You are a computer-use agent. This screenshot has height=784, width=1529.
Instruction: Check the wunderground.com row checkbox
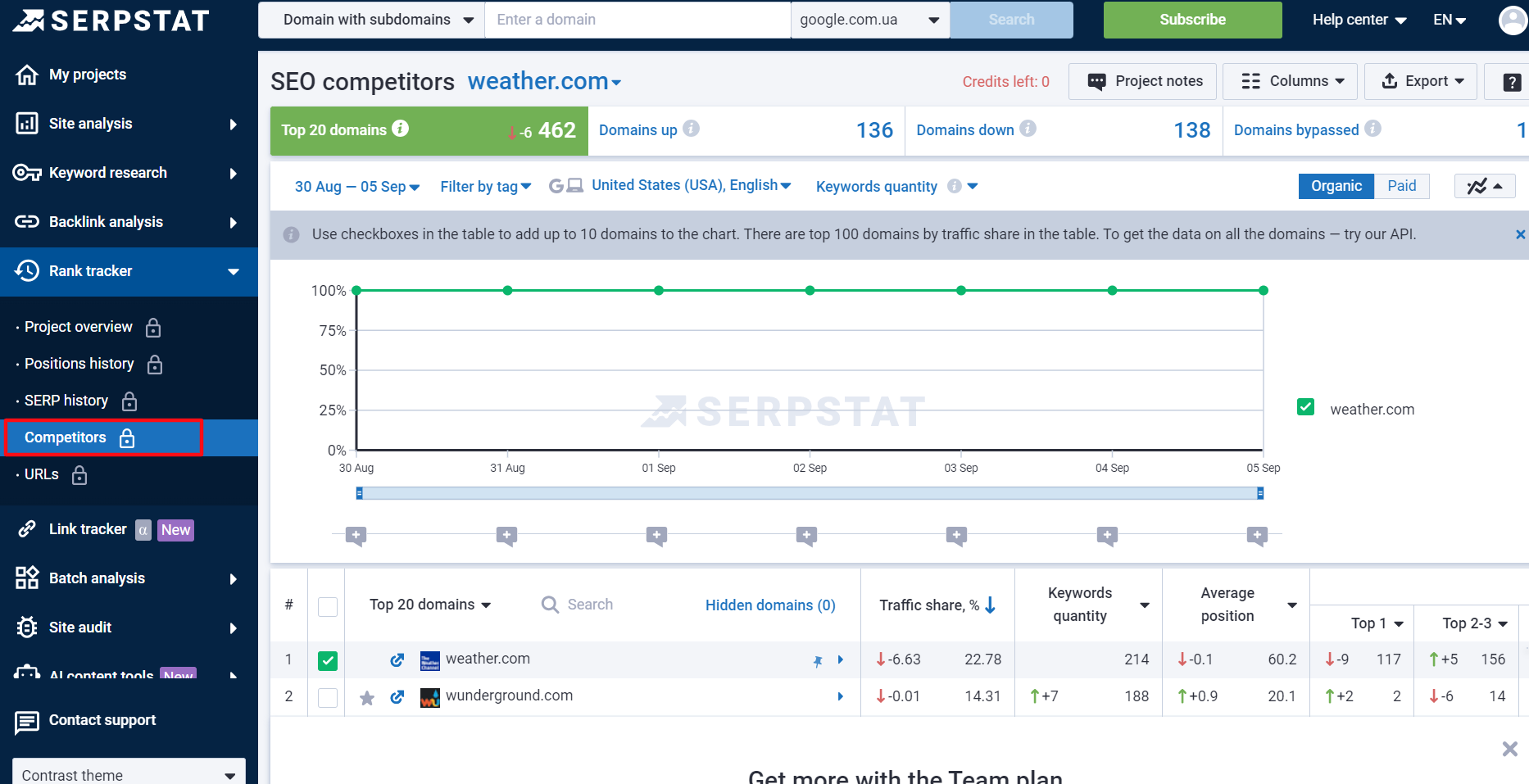(328, 697)
